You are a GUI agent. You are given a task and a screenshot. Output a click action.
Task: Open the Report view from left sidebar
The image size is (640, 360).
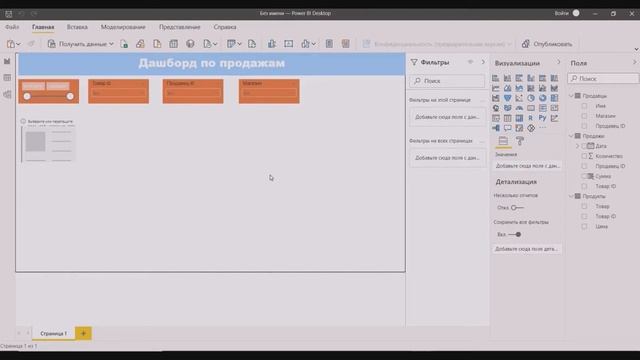7,61
